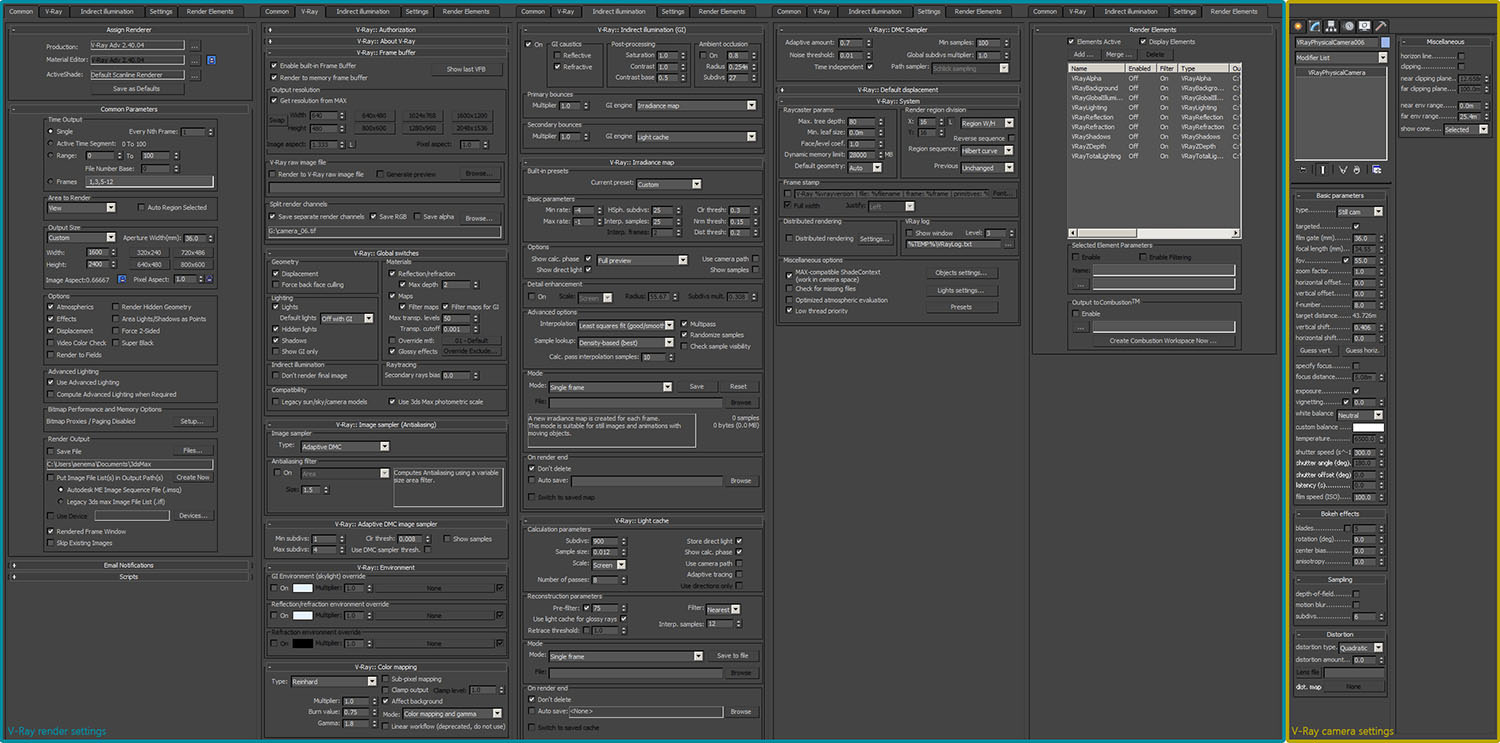The height and width of the screenshot is (743, 1500).
Task: Switch to the Modify command panel
Action: click(1315, 25)
